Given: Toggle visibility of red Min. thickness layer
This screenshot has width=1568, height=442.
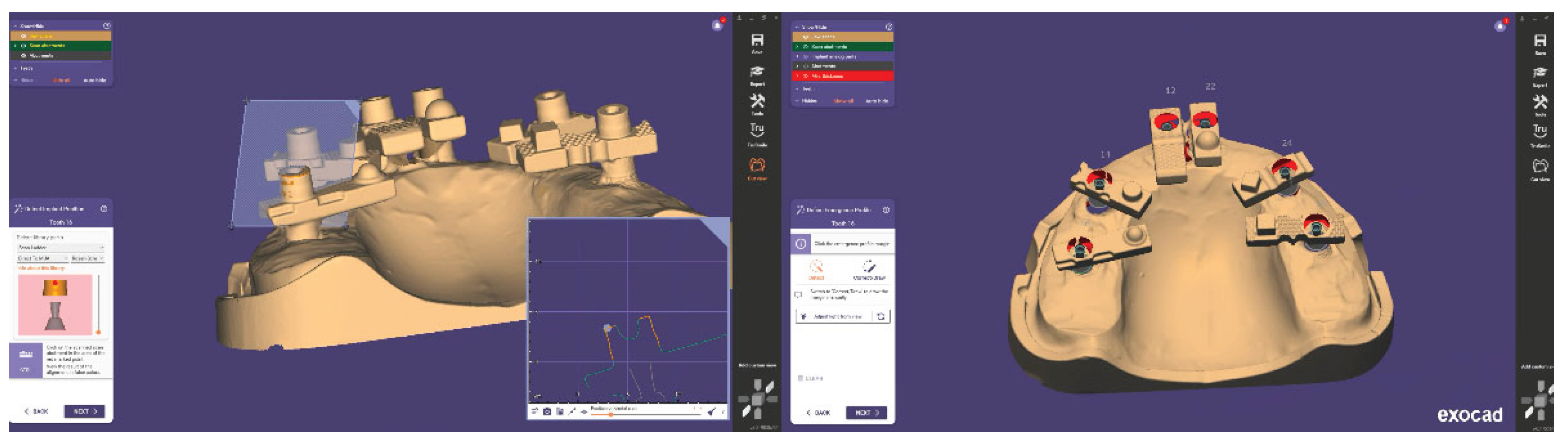Looking at the screenshot, I should click(805, 76).
